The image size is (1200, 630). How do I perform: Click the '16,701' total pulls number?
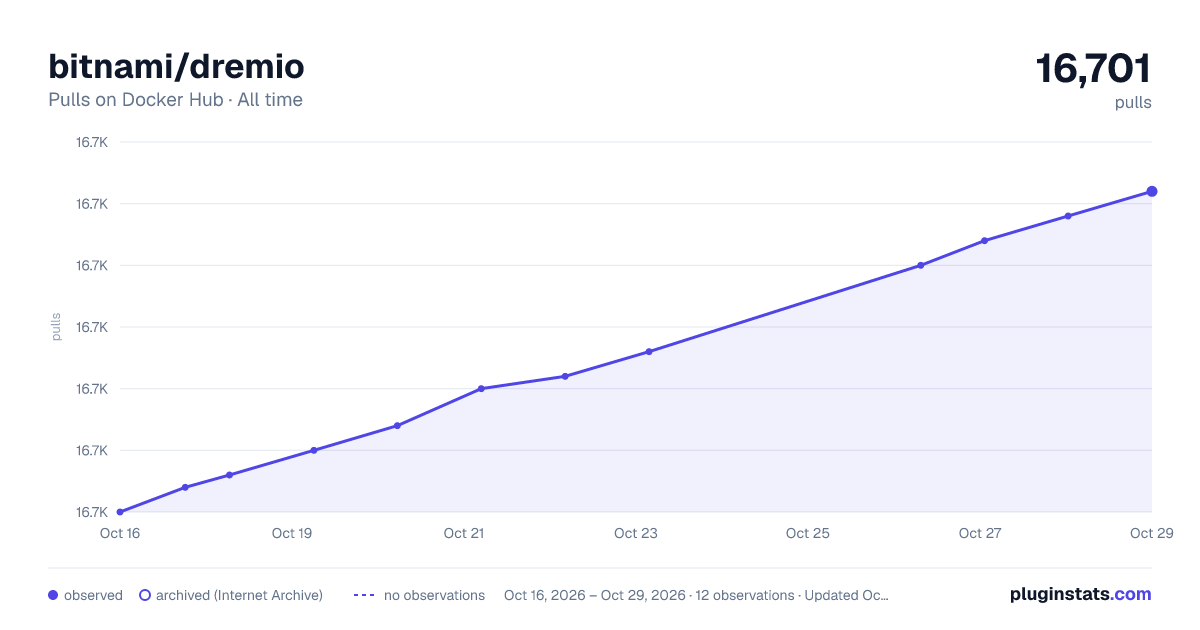(x=1093, y=69)
